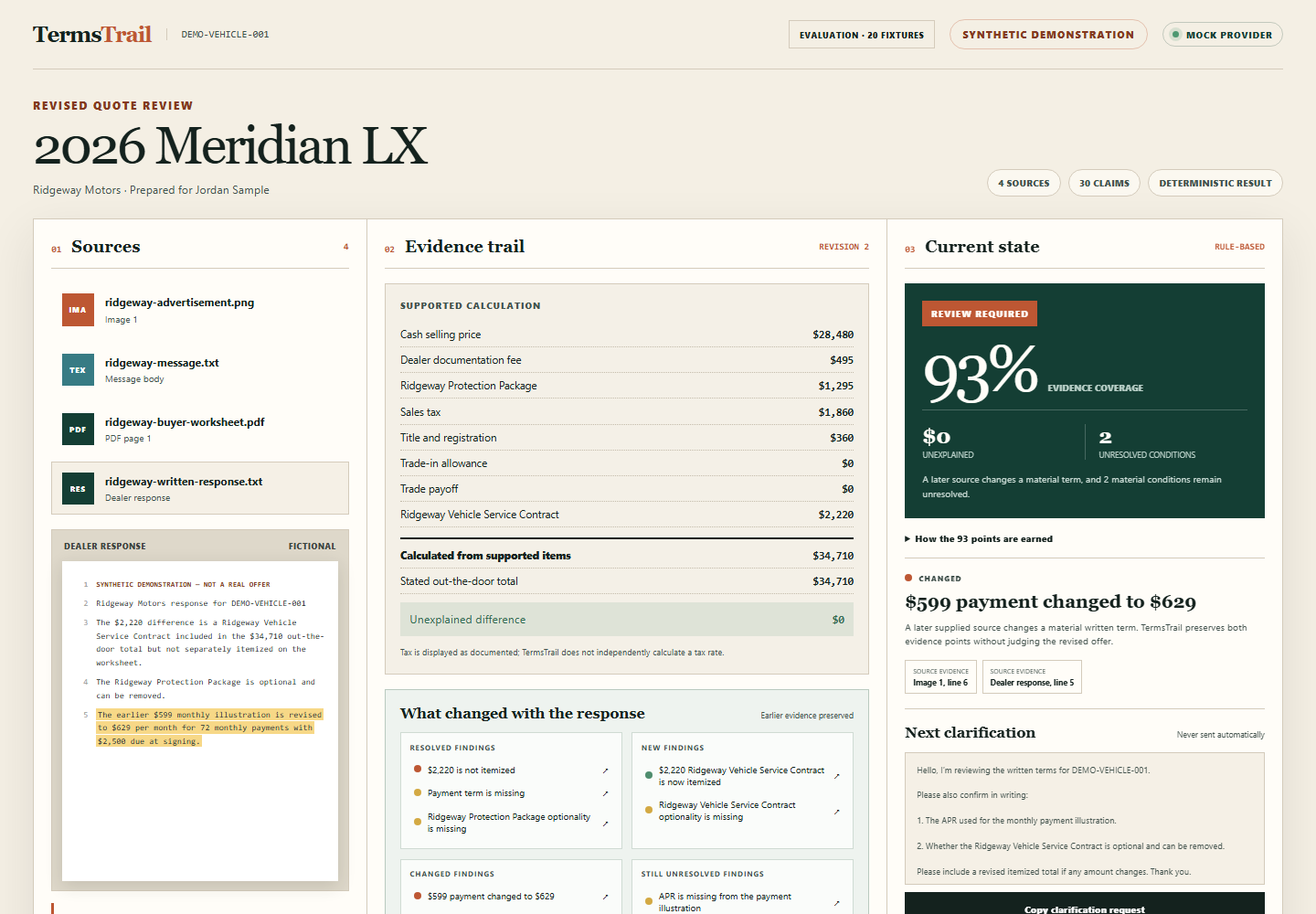Open 'Image 1, line 6' source evidence
The width and height of the screenshot is (1316, 914).
click(x=940, y=677)
